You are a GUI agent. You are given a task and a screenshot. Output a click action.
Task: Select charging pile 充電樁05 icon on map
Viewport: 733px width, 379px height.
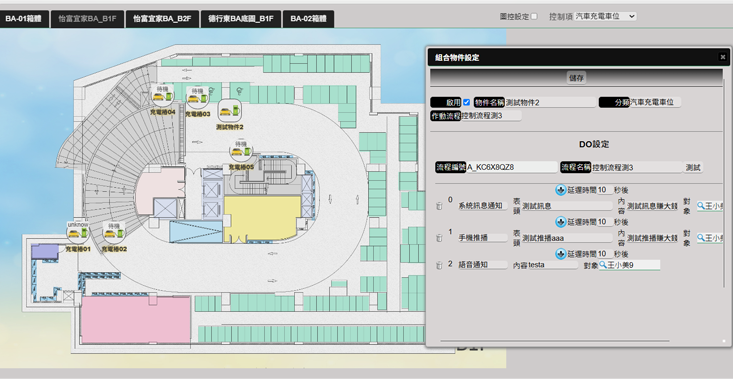pyautogui.click(x=241, y=151)
